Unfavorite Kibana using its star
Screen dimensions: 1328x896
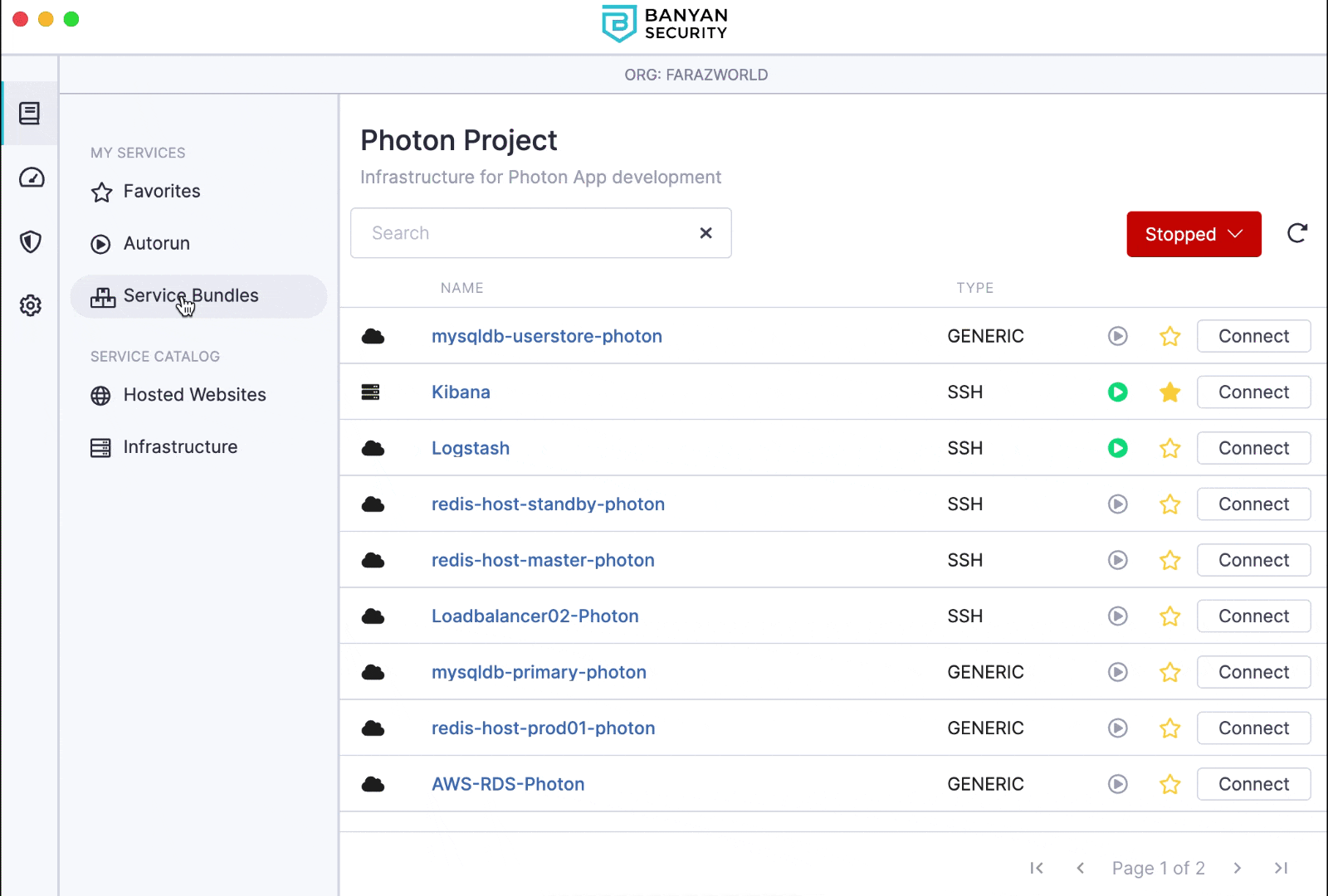click(1170, 392)
